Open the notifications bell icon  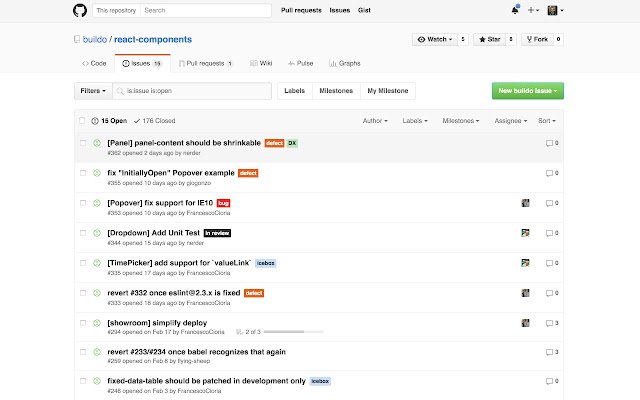tap(515, 10)
